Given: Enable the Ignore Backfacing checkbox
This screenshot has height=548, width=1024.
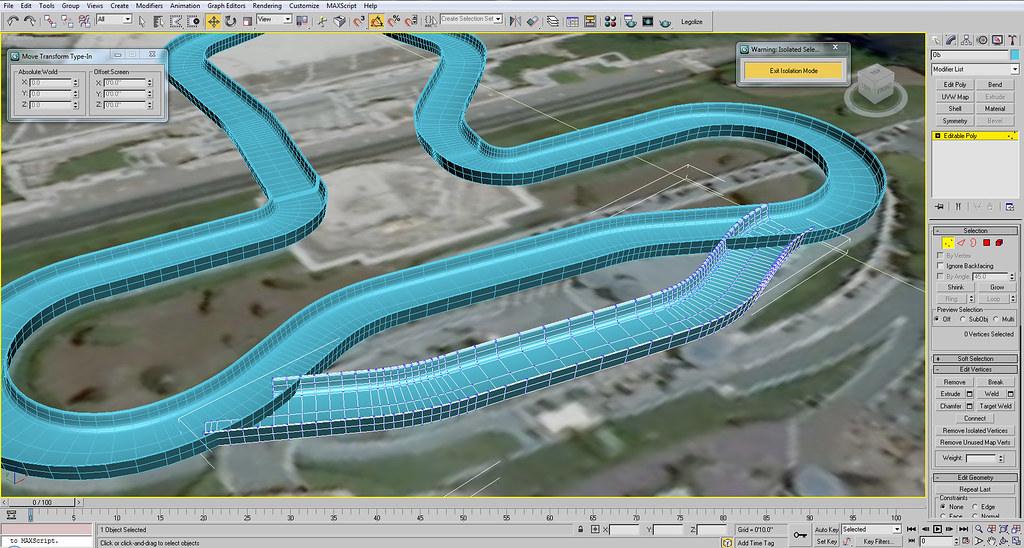Looking at the screenshot, I should click(x=941, y=266).
